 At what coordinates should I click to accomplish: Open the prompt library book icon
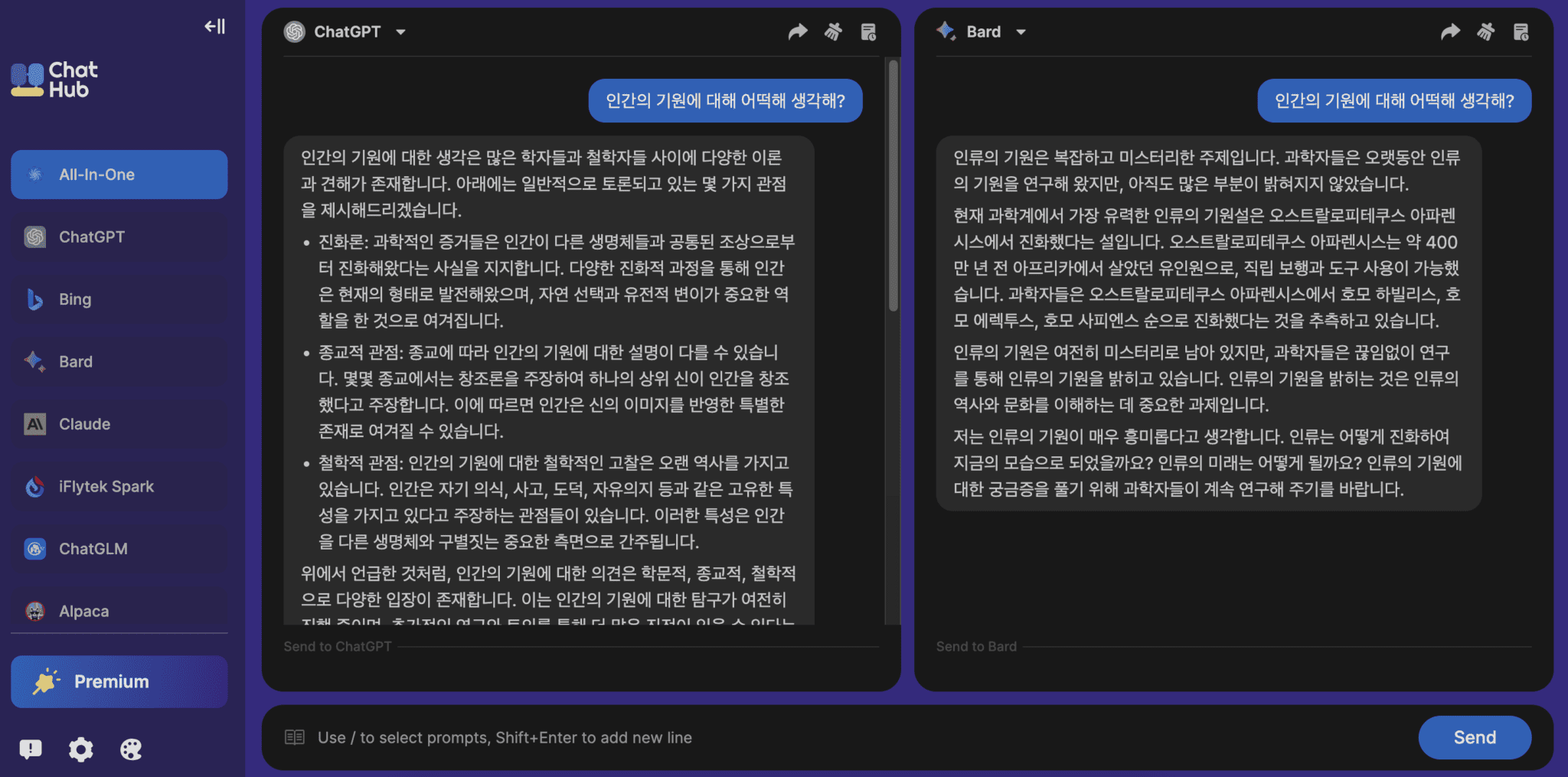tap(295, 737)
